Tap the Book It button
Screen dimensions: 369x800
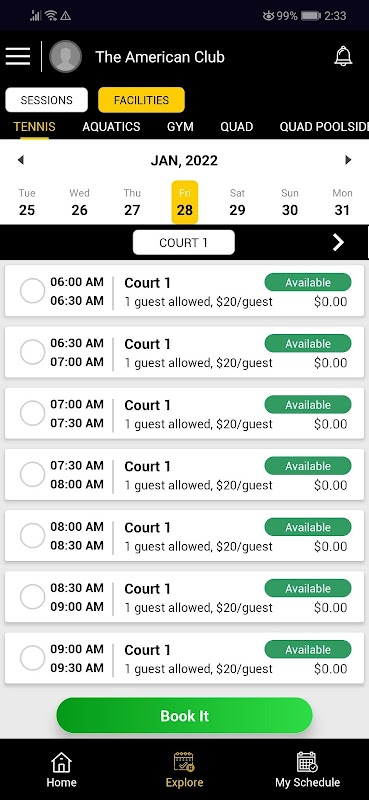click(x=184, y=716)
